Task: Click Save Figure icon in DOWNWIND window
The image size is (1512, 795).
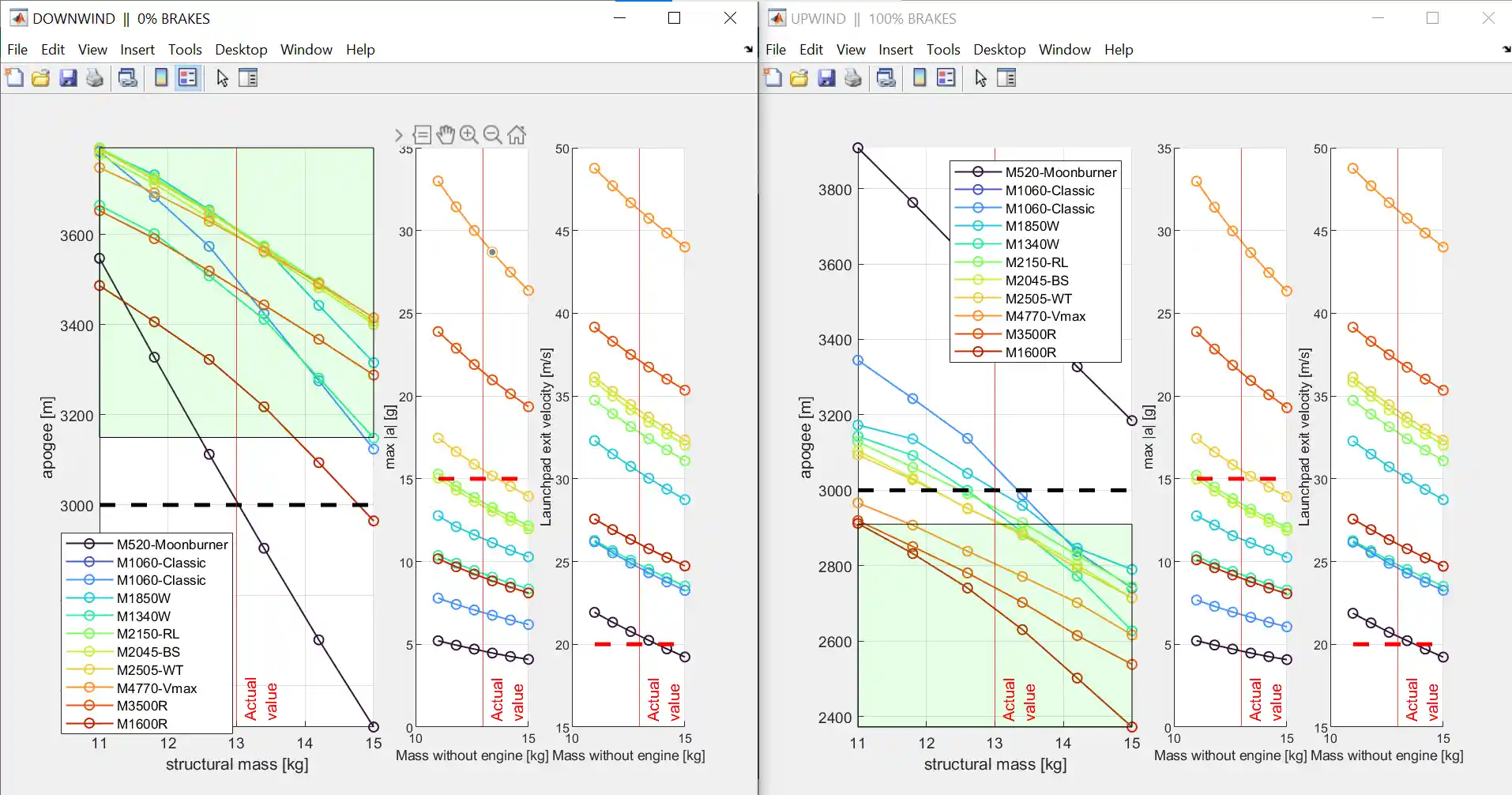Action: (68, 77)
